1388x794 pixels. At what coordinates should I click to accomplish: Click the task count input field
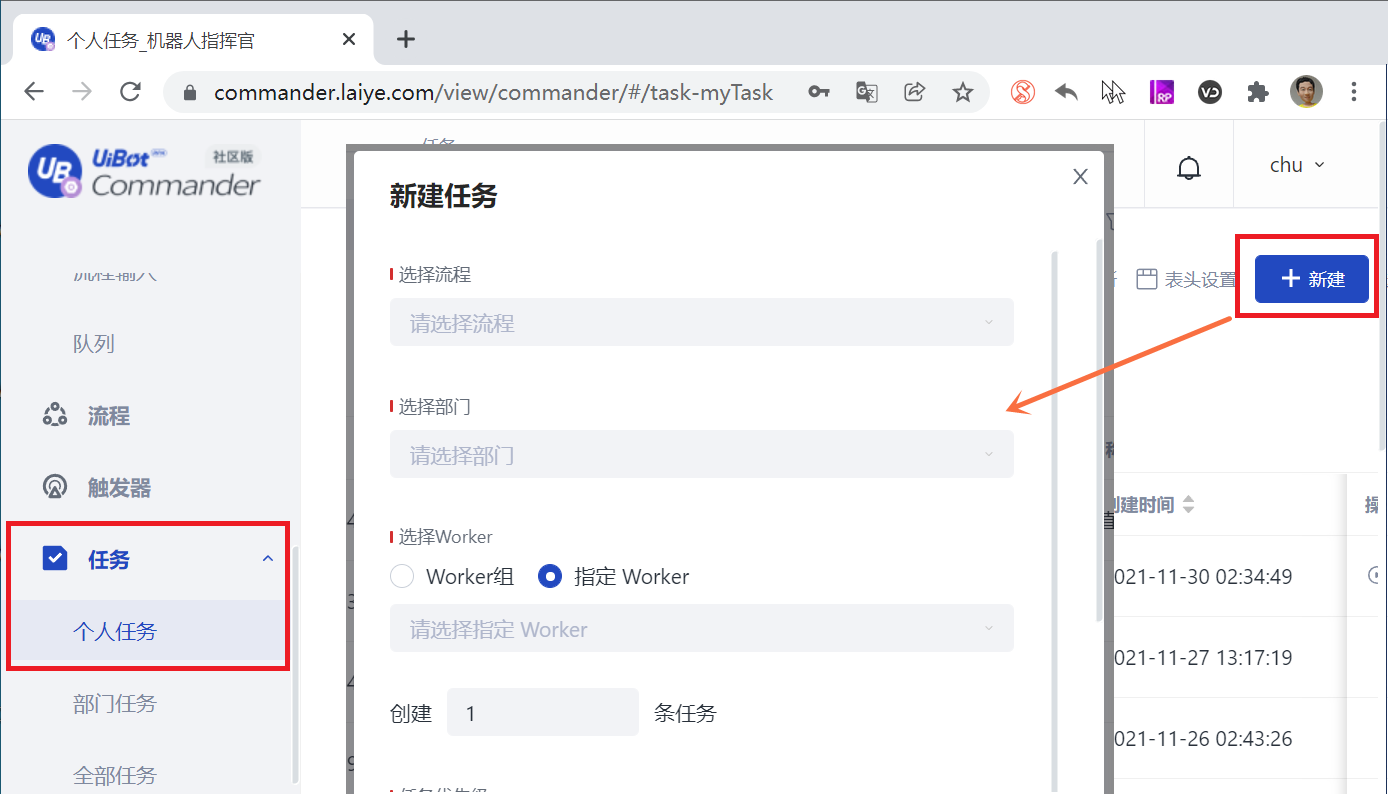542,712
